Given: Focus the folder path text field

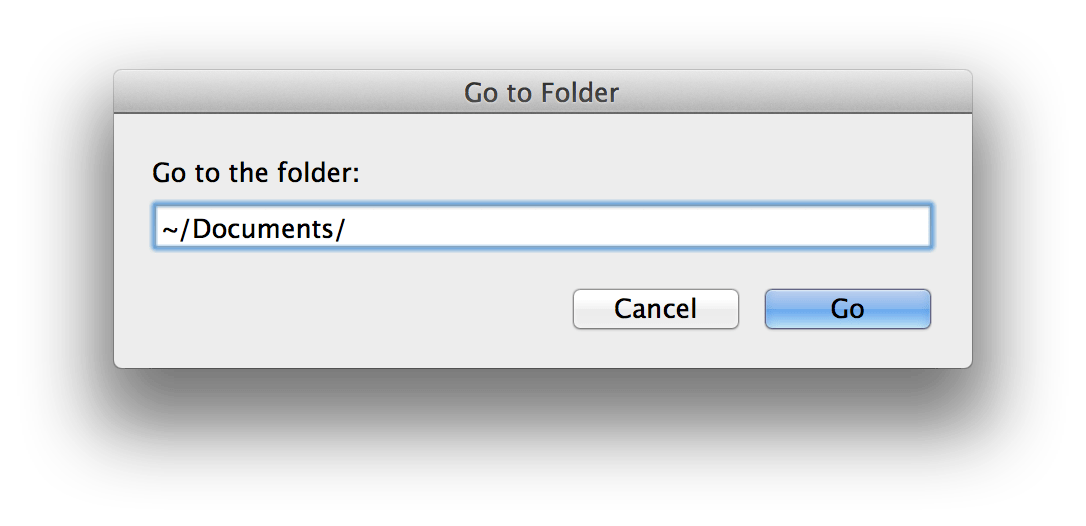Looking at the screenshot, I should pos(541,228).
